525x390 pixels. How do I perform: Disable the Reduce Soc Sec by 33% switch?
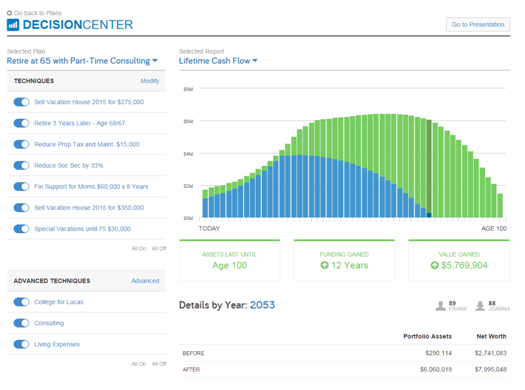pos(21,165)
